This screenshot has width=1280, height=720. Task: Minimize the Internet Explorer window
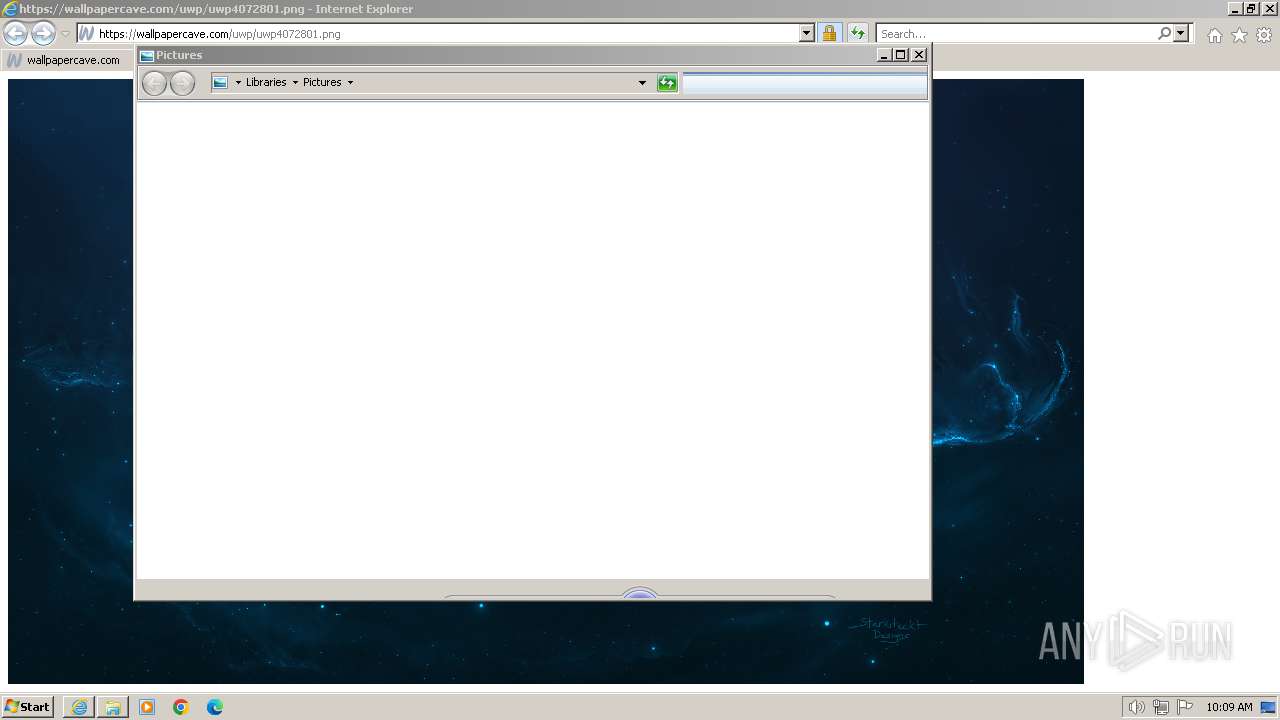[1236, 9]
